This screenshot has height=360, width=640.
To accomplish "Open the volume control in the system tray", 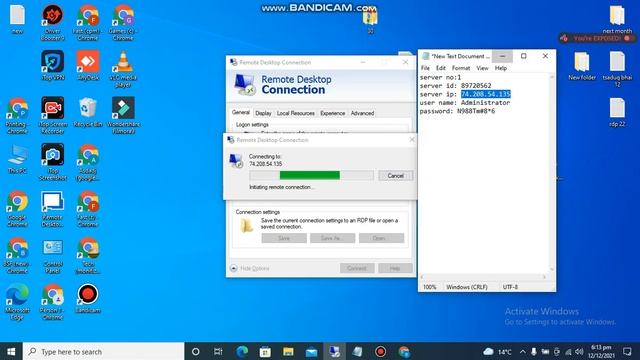I will pyautogui.click(x=579, y=351).
